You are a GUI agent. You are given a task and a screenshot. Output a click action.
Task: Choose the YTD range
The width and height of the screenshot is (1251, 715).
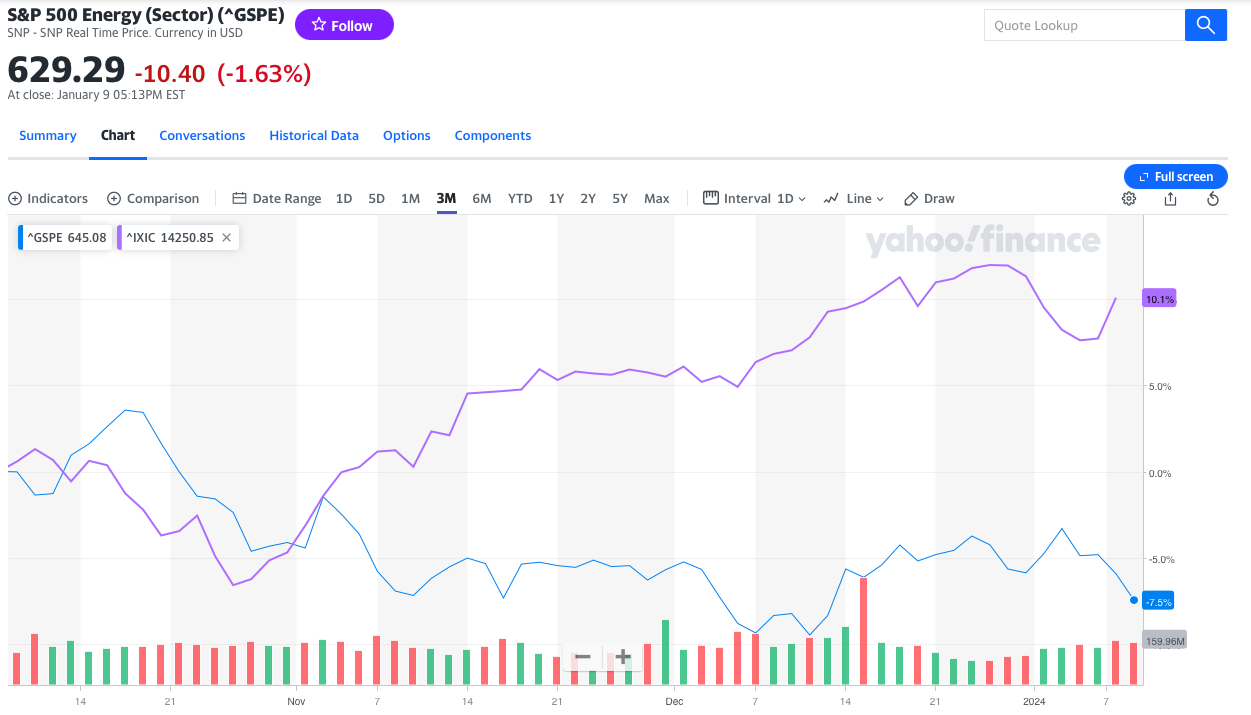coord(520,199)
